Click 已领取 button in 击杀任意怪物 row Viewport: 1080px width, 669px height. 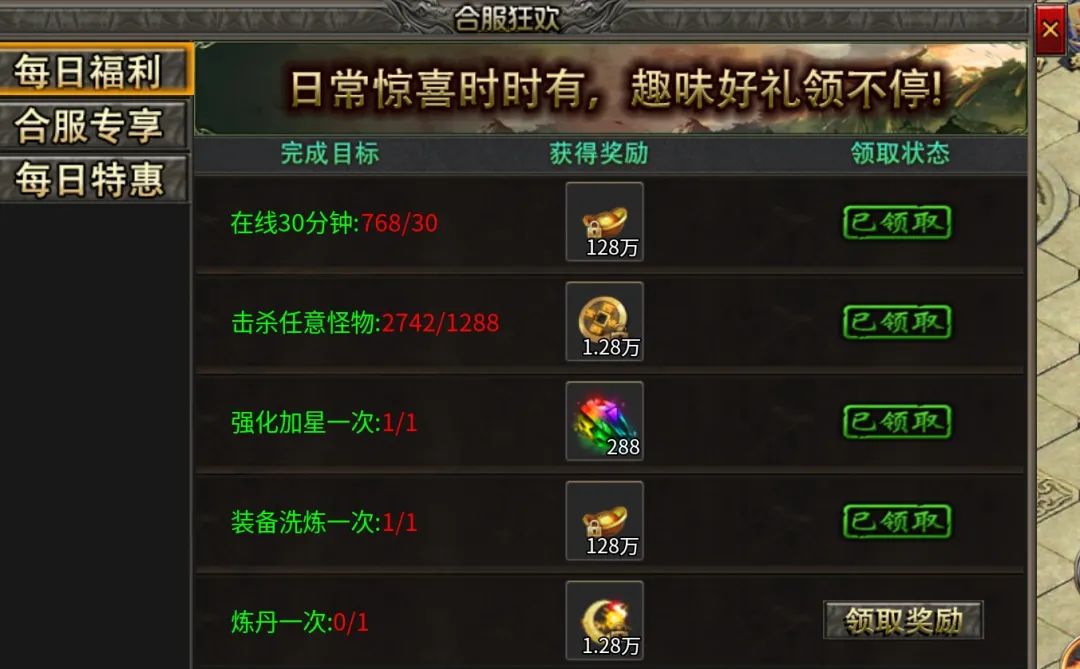tap(897, 322)
